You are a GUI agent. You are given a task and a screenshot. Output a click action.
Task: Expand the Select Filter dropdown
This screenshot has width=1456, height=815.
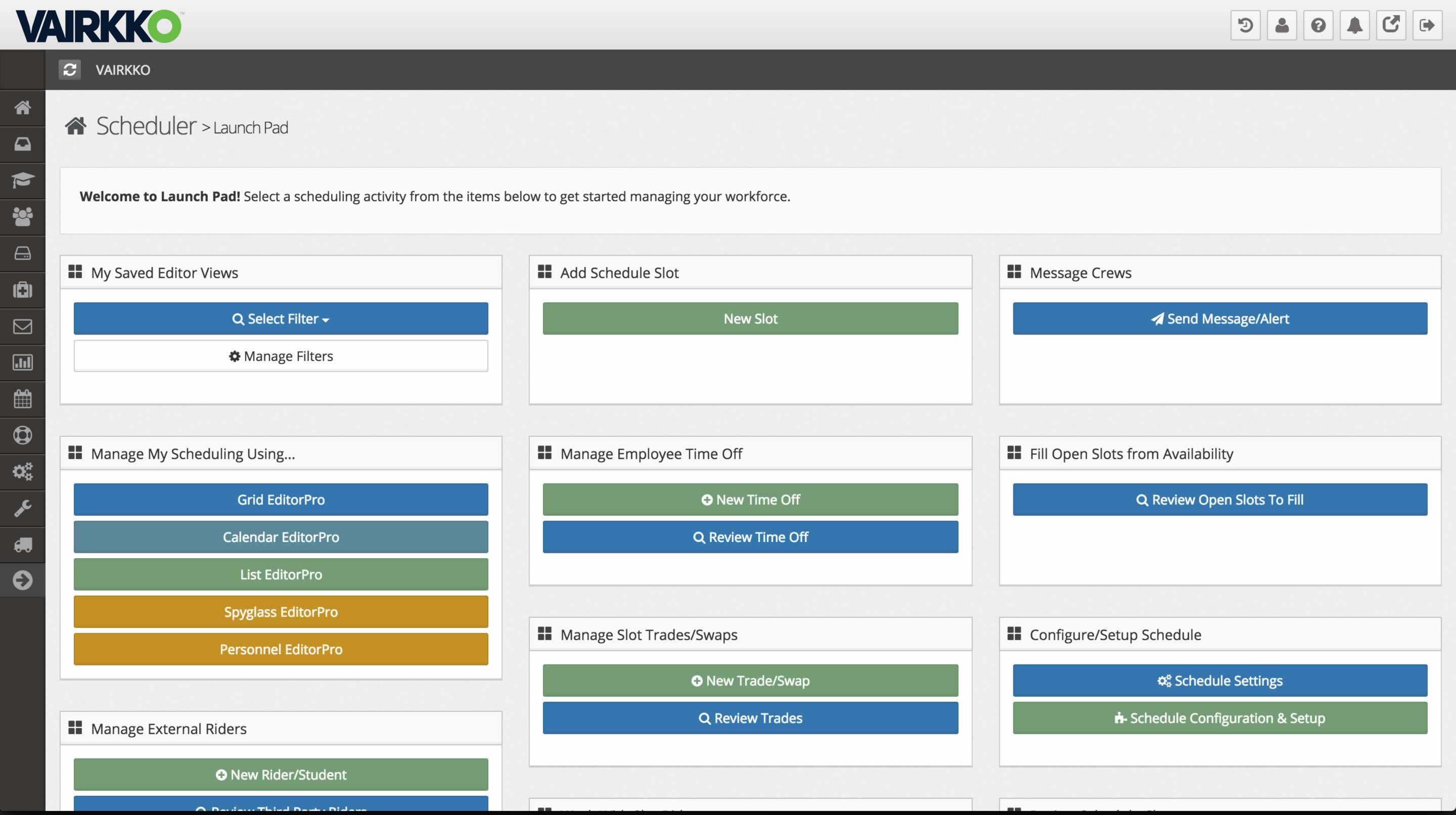pos(281,319)
